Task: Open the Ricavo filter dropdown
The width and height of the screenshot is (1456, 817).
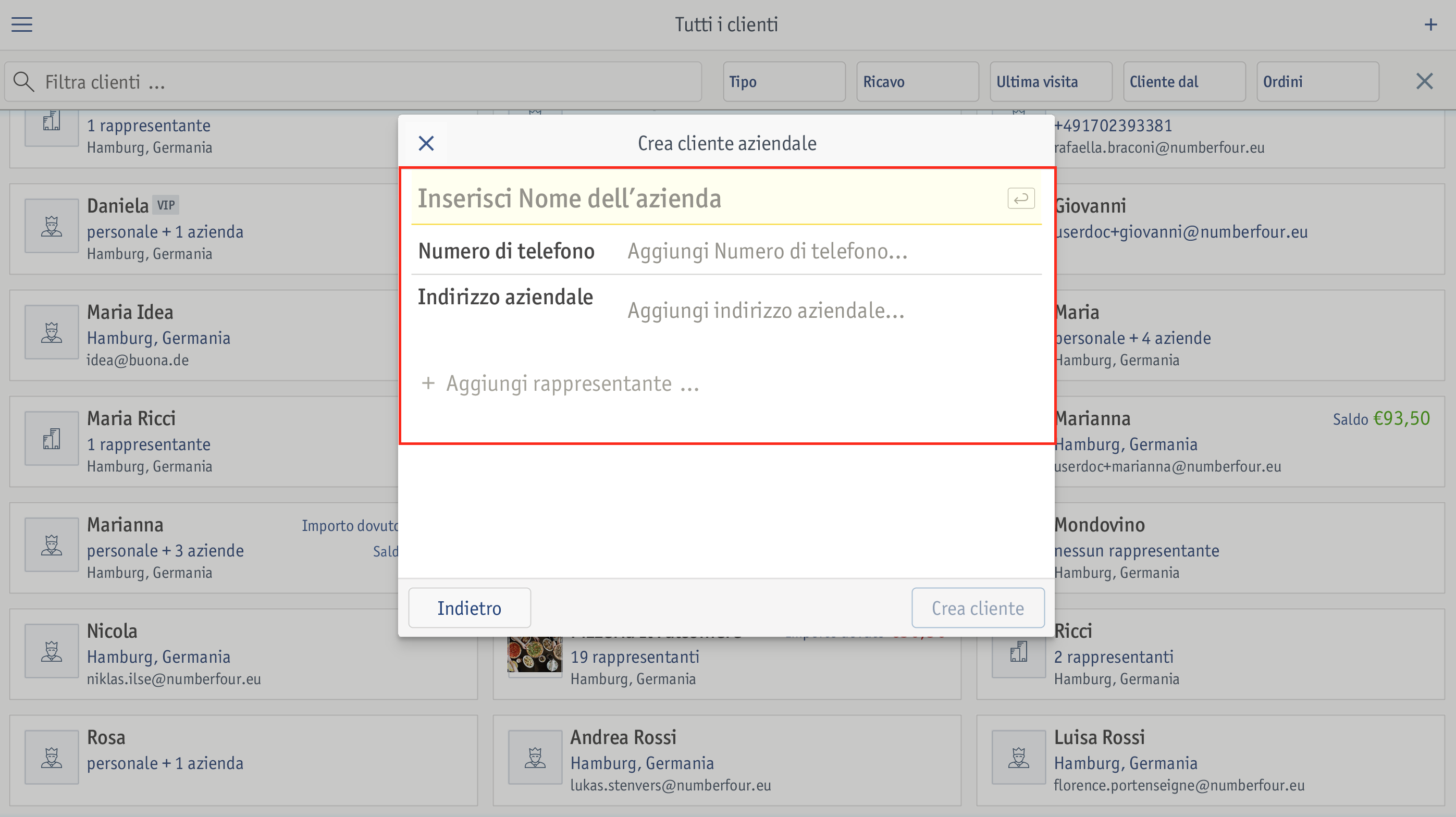Action: pos(917,81)
